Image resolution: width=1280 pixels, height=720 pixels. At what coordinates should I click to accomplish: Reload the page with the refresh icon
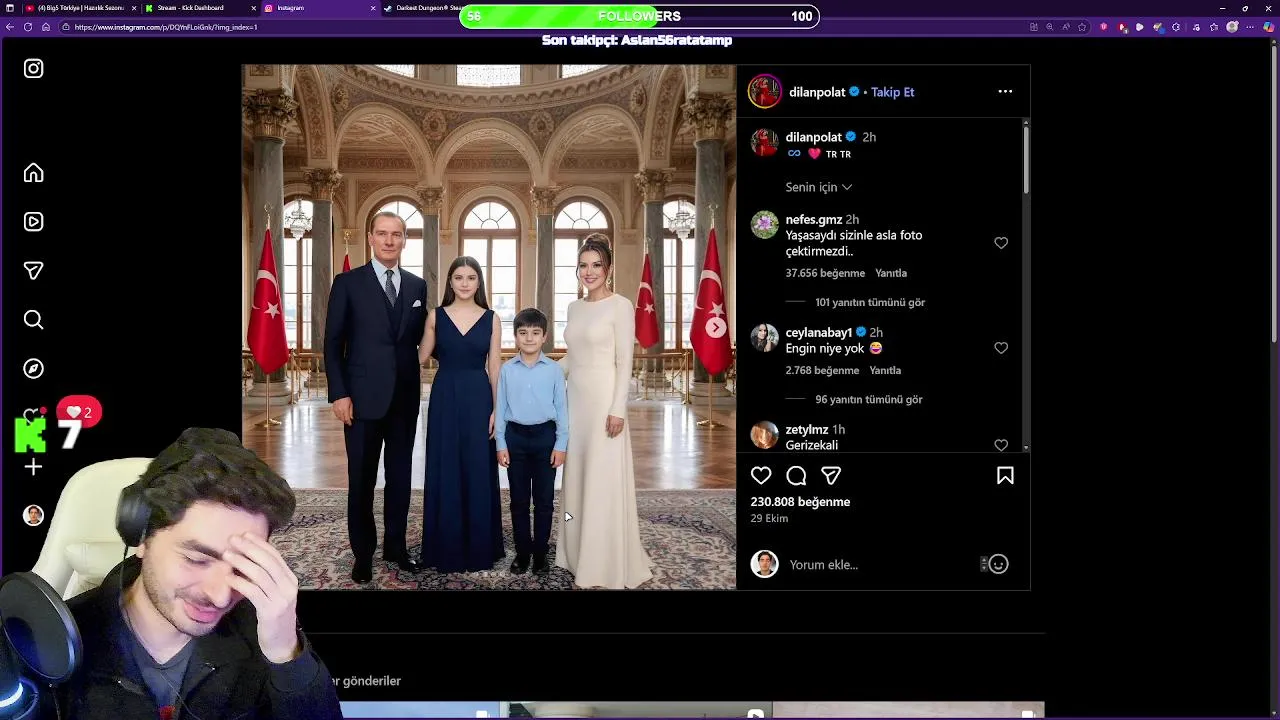(x=28, y=27)
